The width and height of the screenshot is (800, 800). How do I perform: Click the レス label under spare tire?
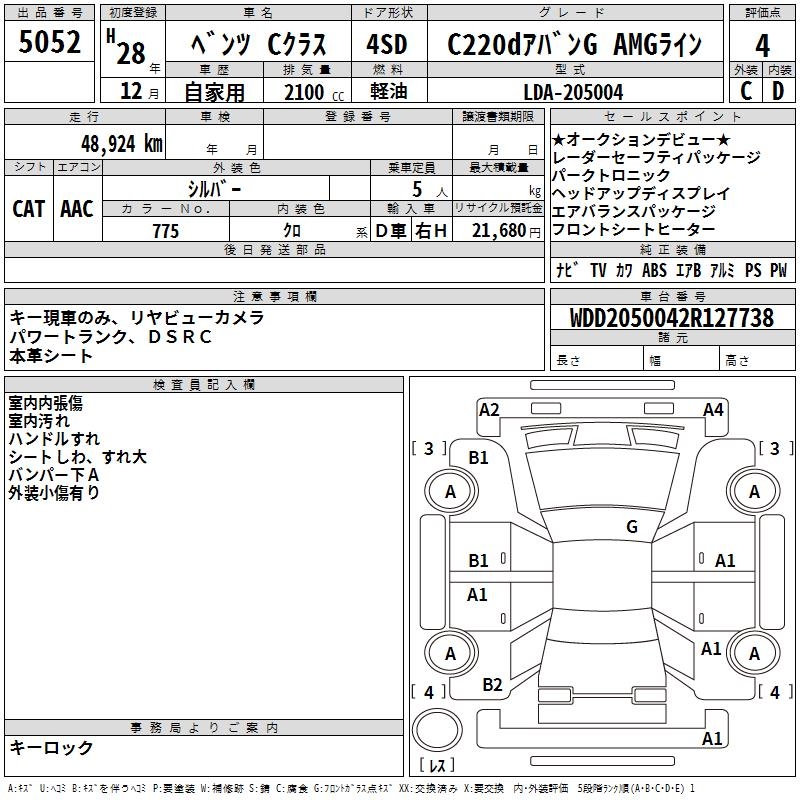(x=437, y=765)
